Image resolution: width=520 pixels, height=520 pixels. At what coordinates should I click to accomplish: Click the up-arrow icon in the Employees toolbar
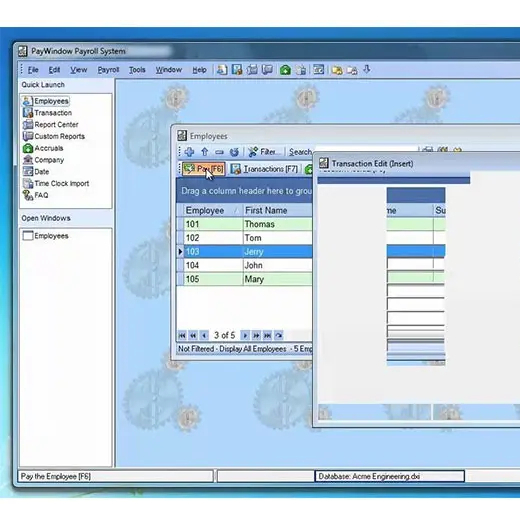click(x=205, y=152)
